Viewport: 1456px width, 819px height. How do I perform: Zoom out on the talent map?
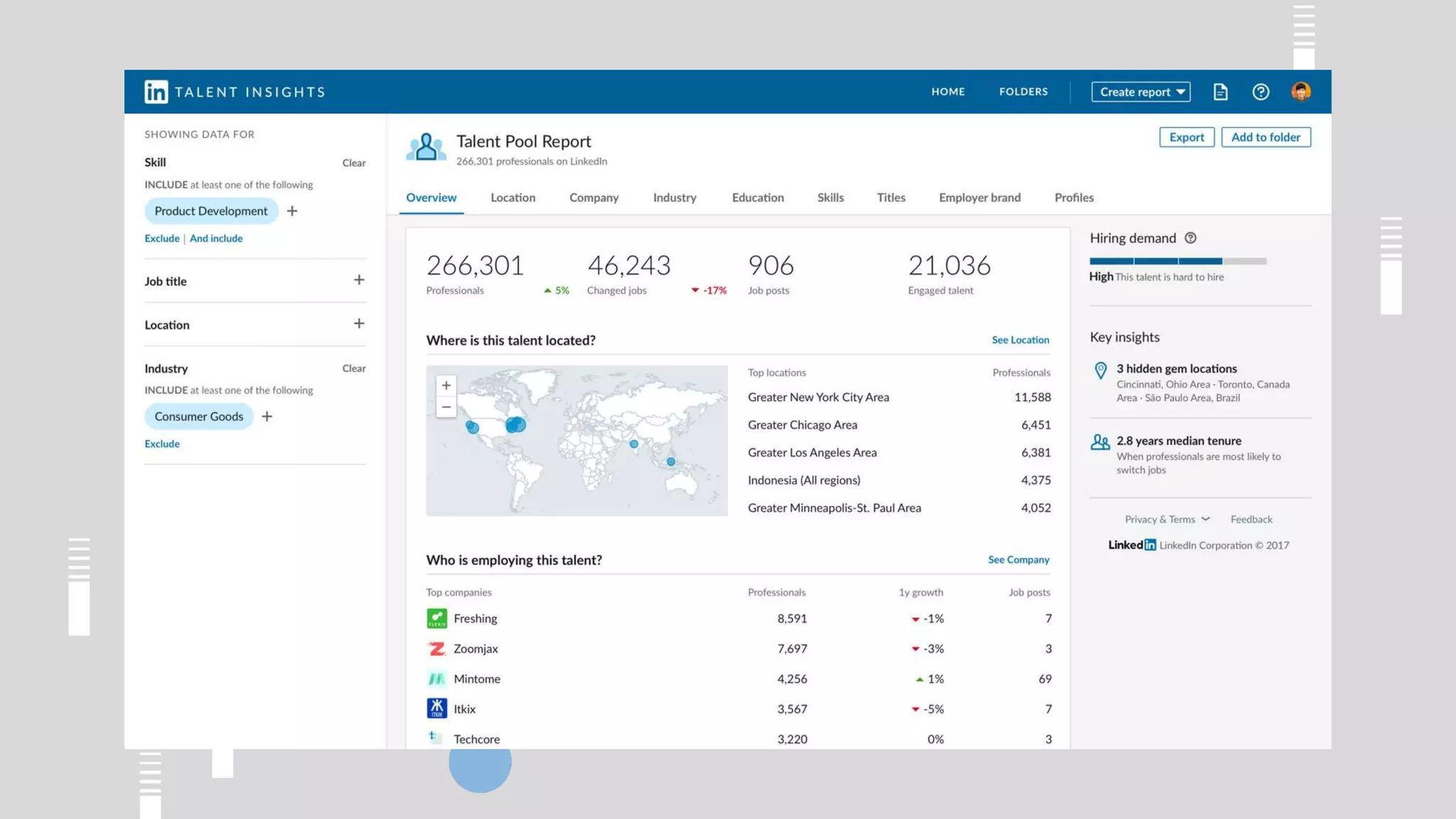pyautogui.click(x=446, y=407)
